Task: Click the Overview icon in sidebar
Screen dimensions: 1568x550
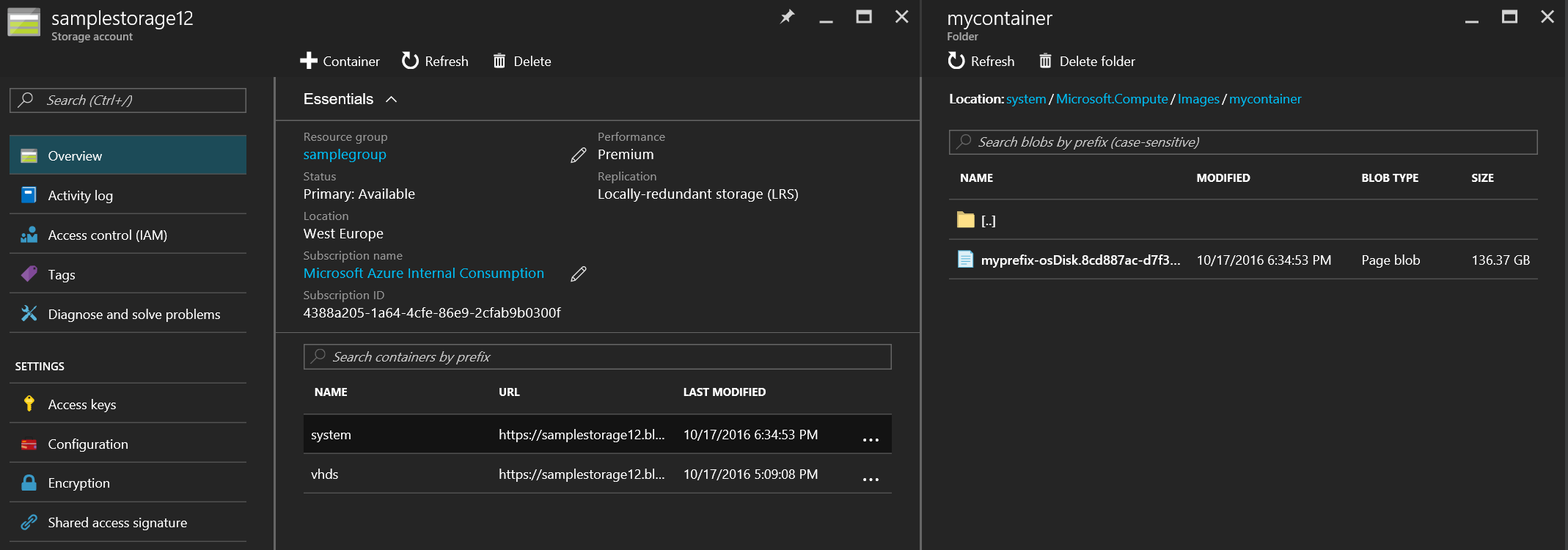Action: 29,155
